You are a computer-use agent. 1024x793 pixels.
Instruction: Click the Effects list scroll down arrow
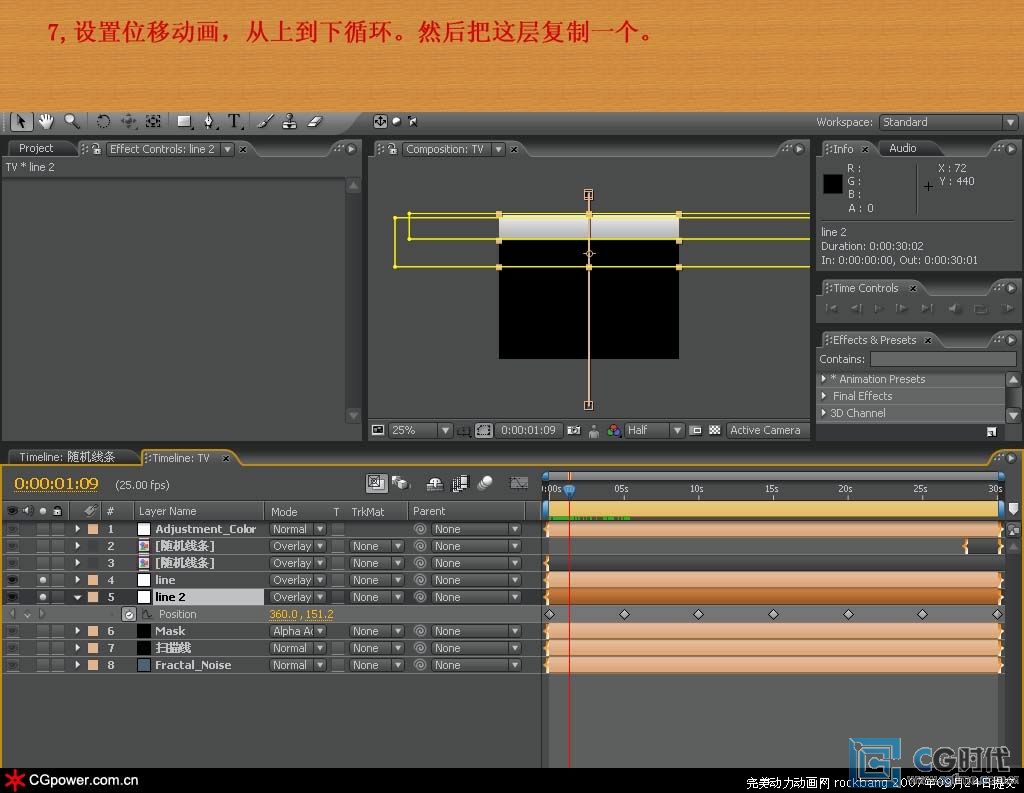point(1013,415)
